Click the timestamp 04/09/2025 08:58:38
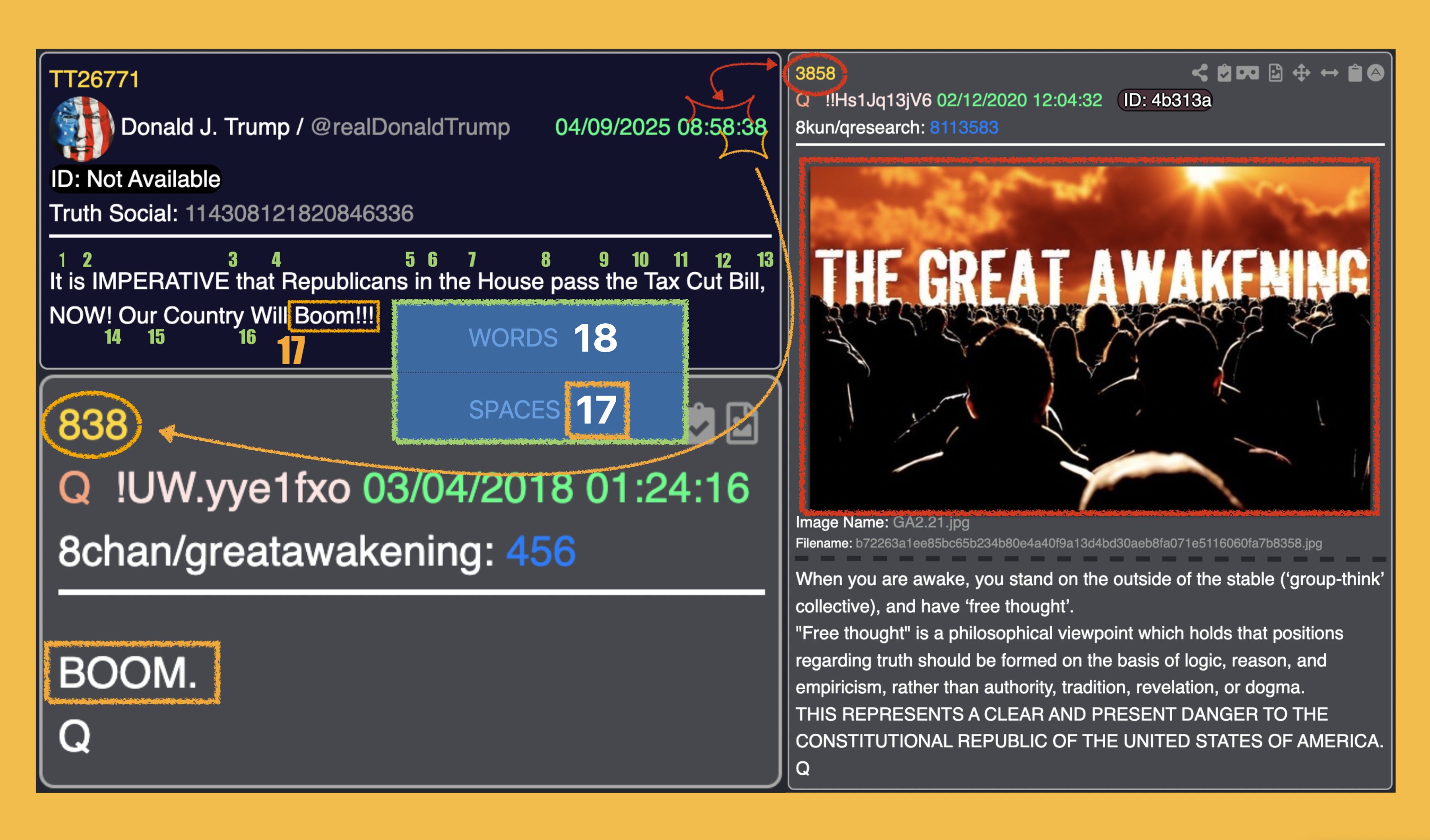Image resolution: width=1430 pixels, height=840 pixels. pos(661,127)
